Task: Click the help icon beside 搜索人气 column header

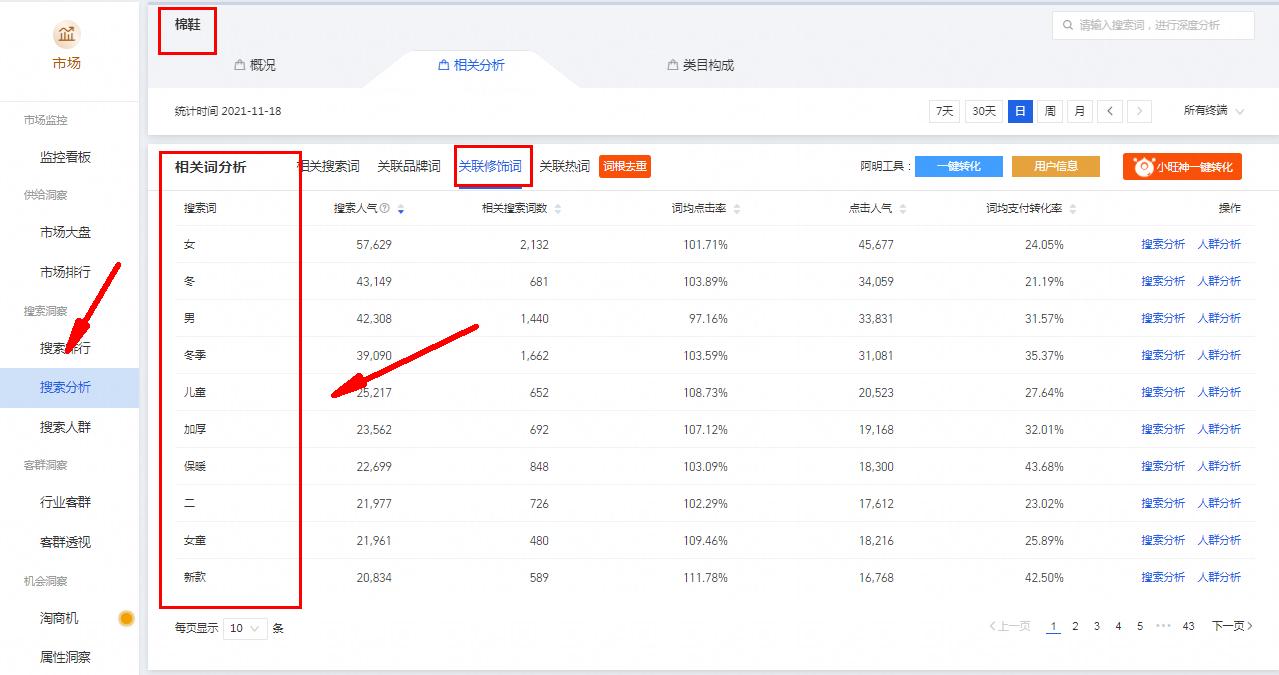Action: [386, 208]
